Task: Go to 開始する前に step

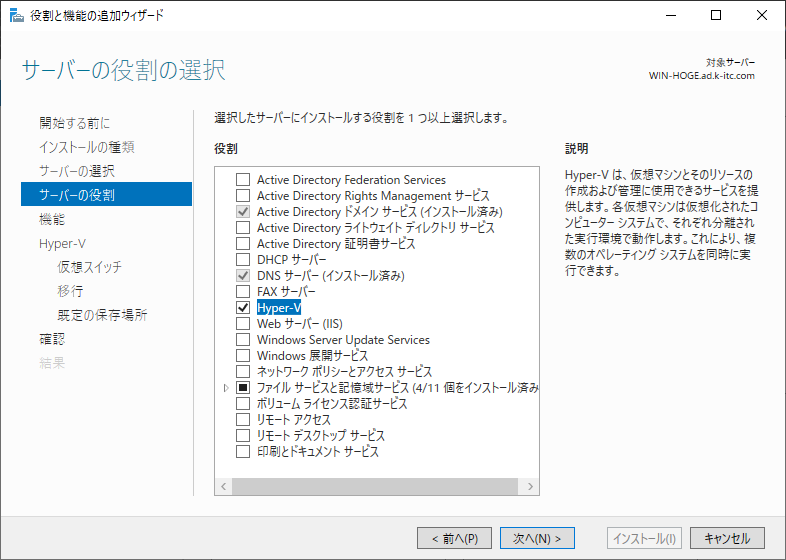Action: [75, 123]
